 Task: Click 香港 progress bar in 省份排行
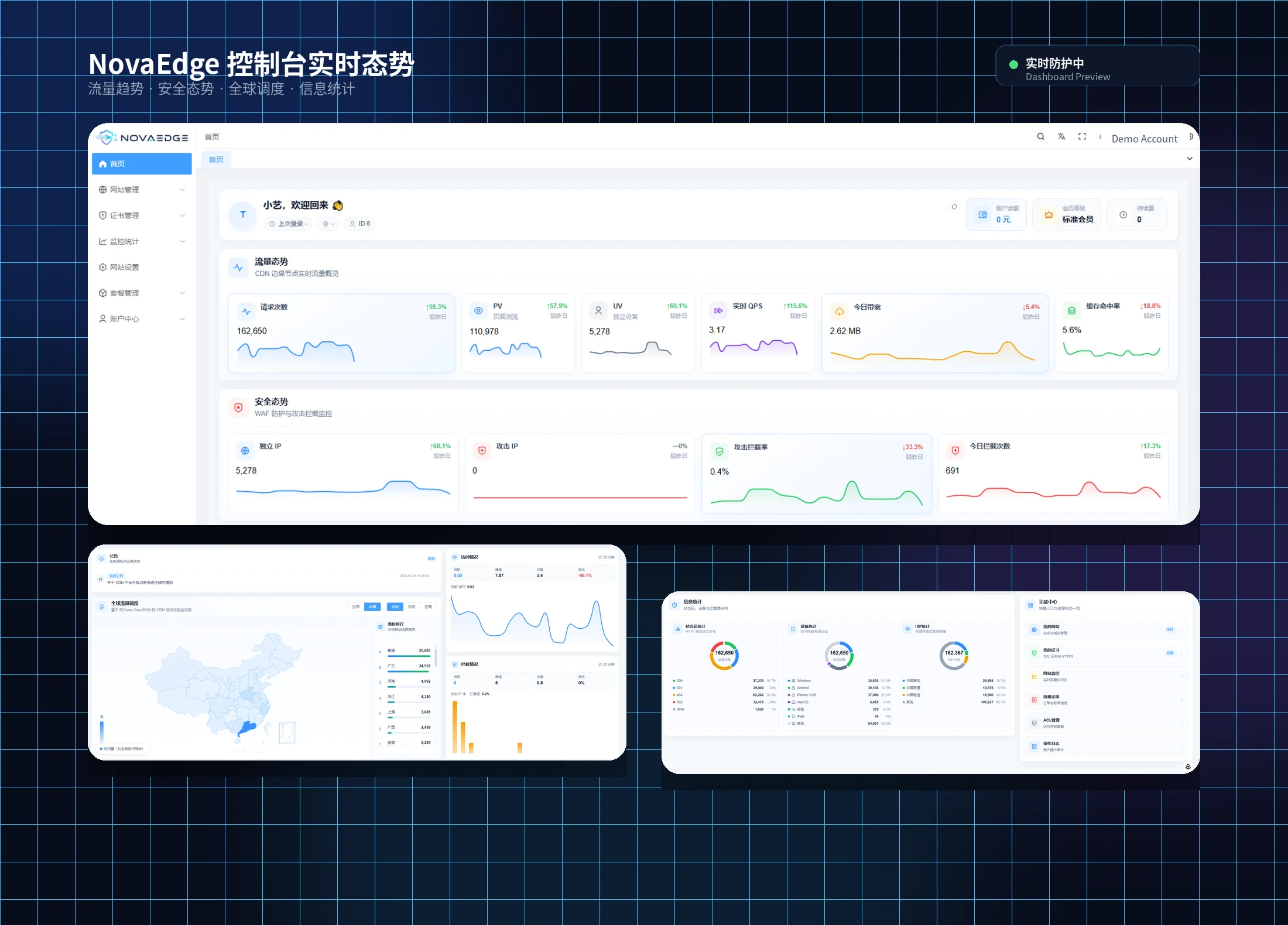coord(409,656)
